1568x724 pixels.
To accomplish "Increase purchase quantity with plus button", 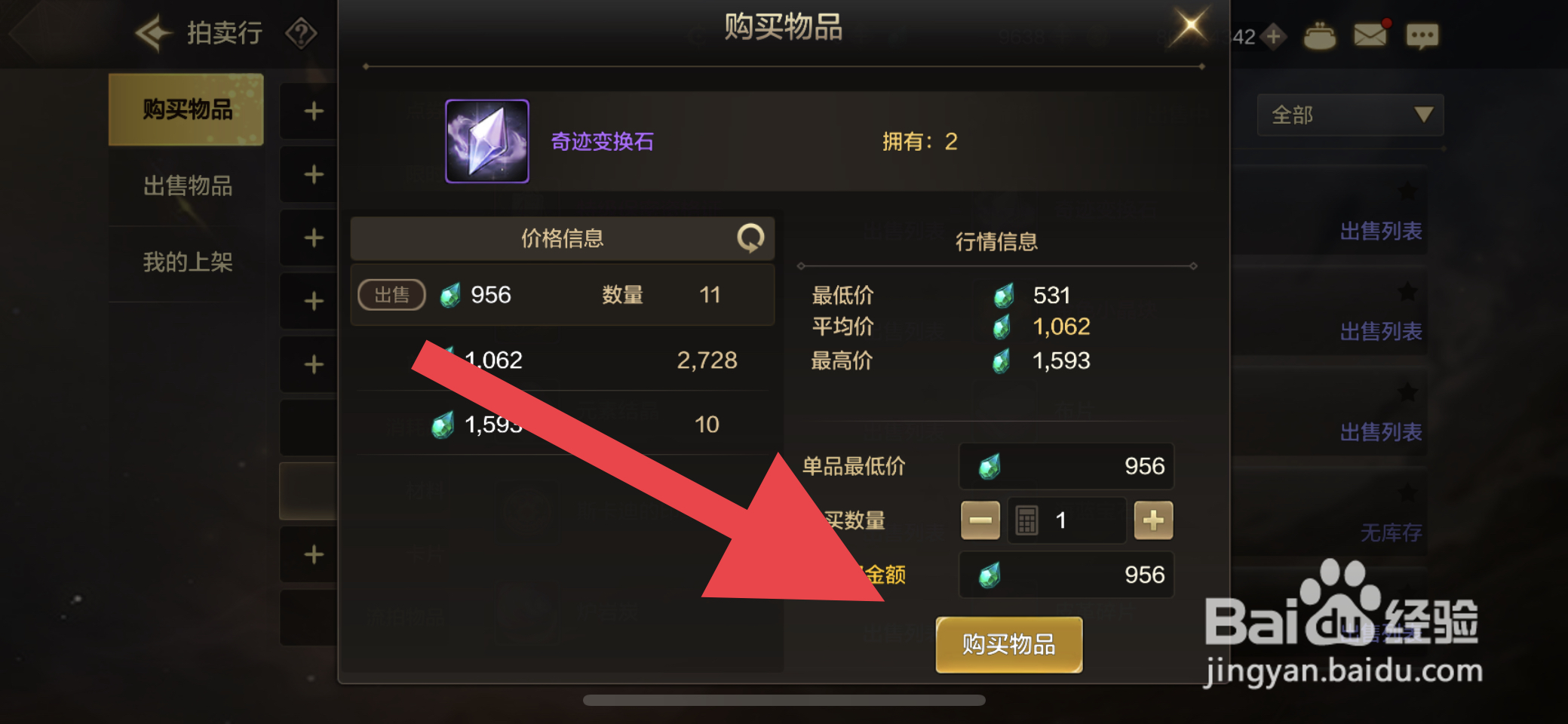I will (x=1153, y=520).
